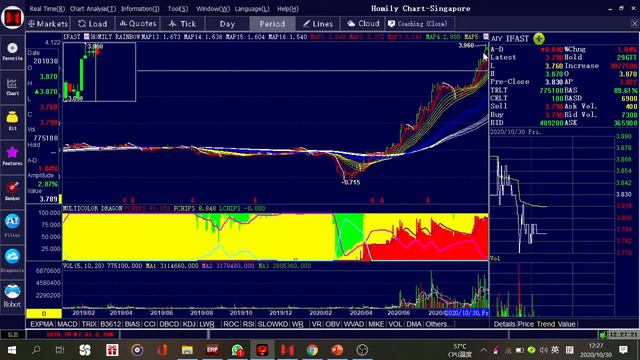Open Google Chrome from taskbar
This screenshot has width=640, height=360.
312,350
